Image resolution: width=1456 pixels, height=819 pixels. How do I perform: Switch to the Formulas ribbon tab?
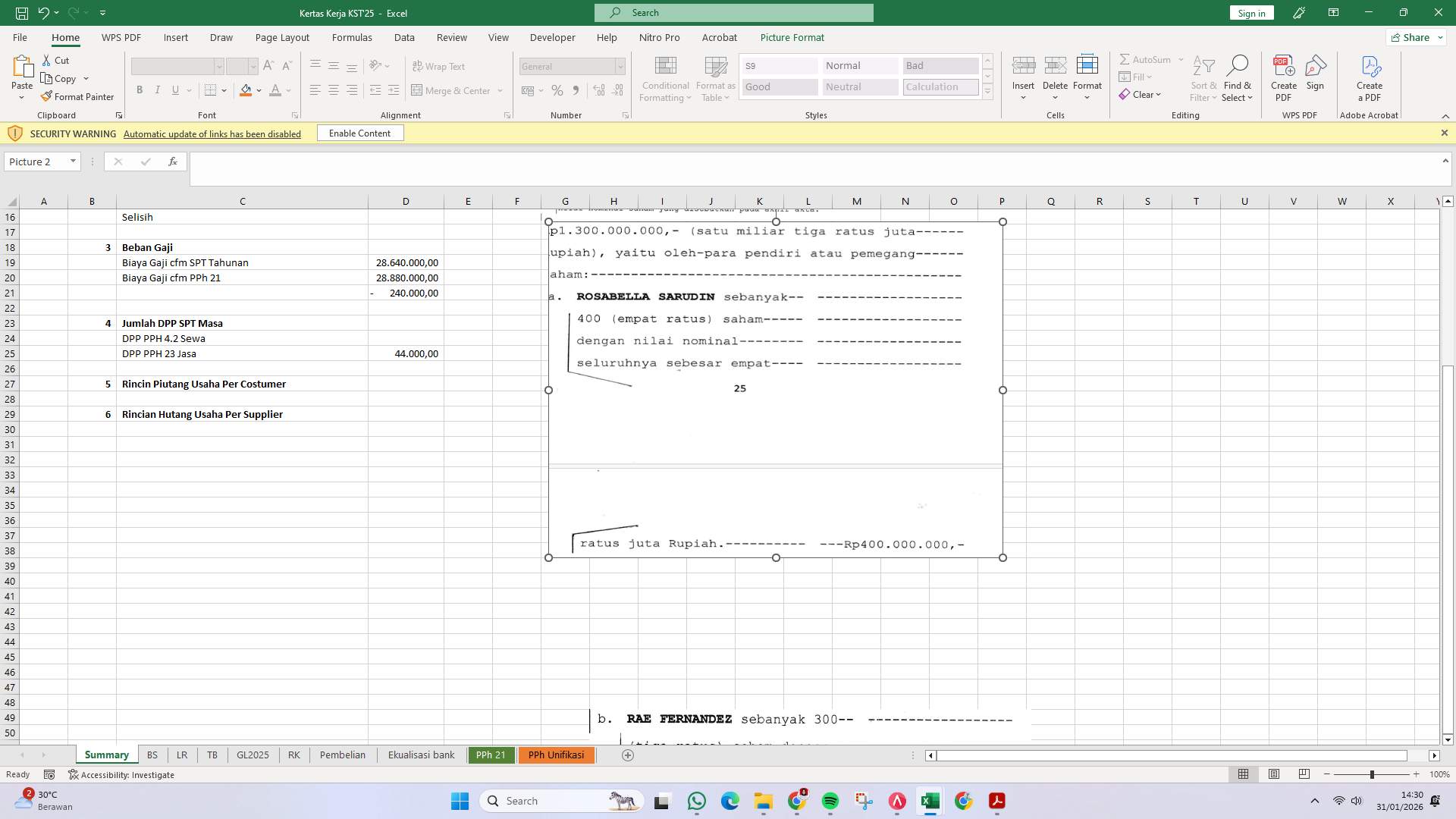(352, 37)
